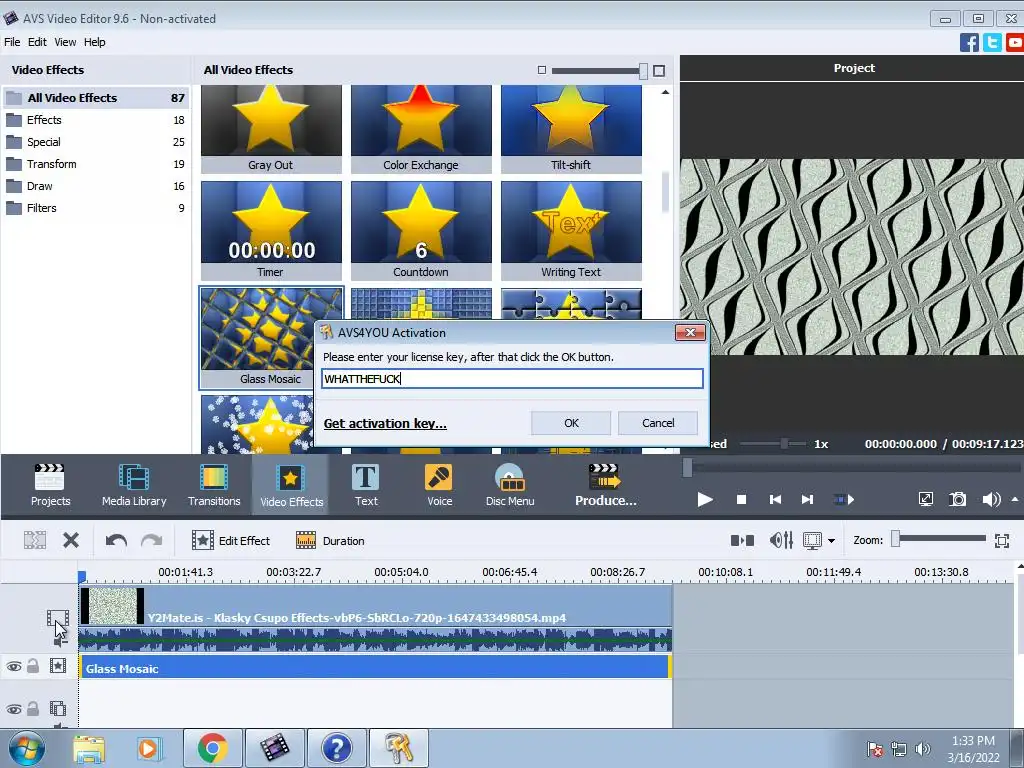Open the Projects section
This screenshot has height=768, width=1024.
(50, 485)
